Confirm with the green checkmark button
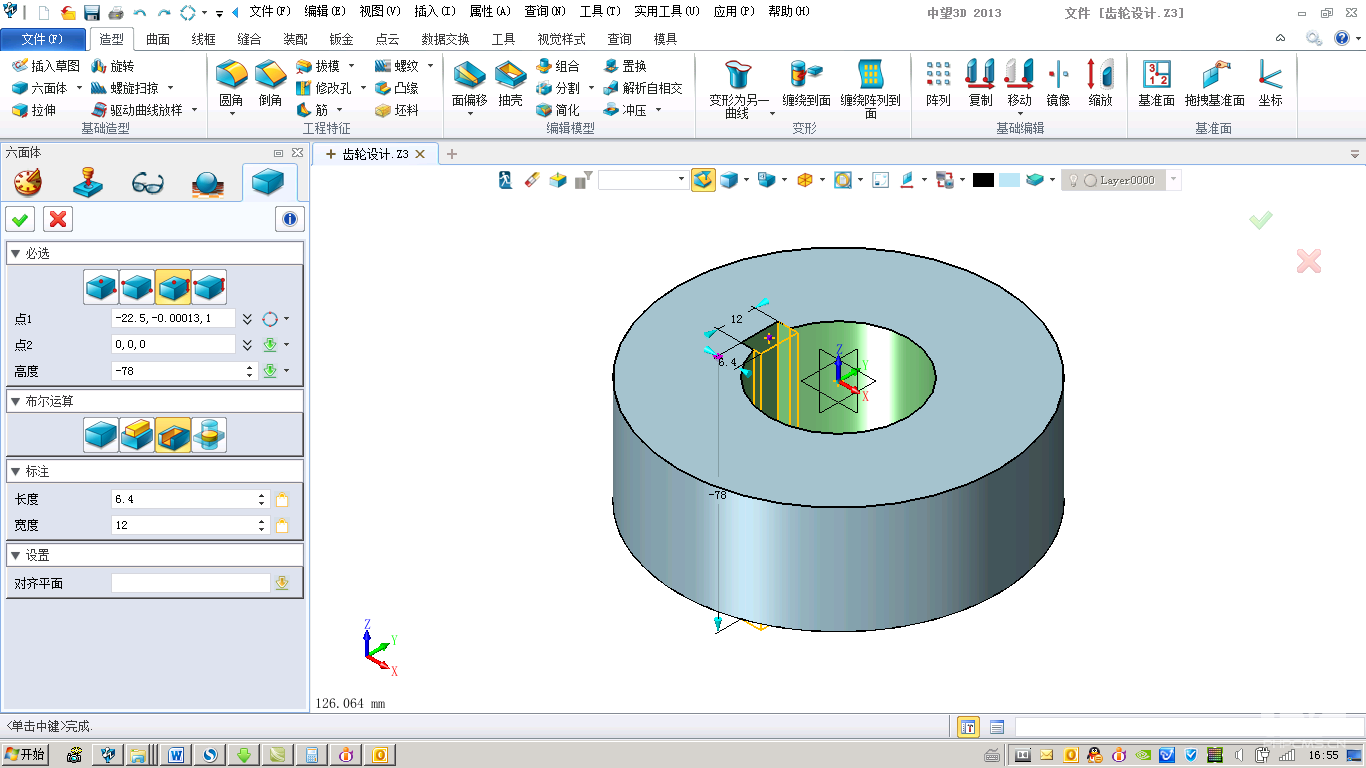 coord(19,219)
